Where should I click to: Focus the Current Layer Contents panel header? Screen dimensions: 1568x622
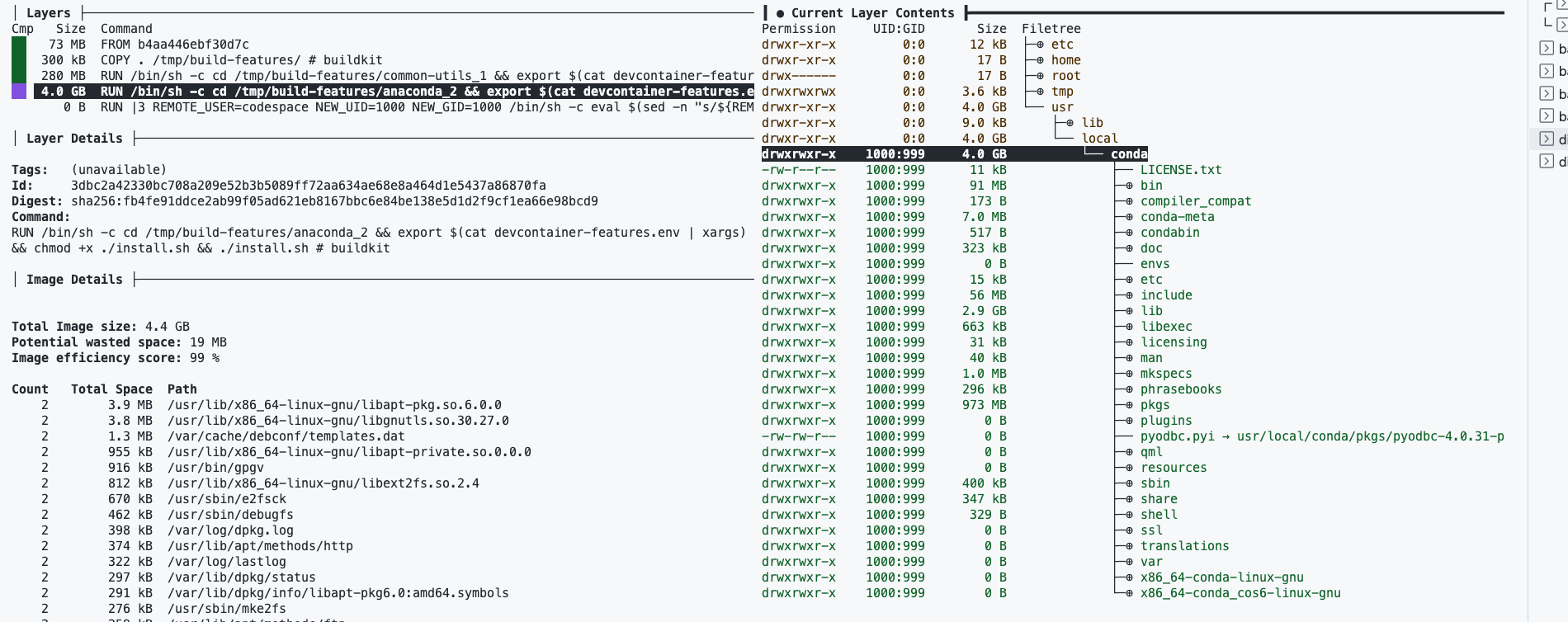(x=872, y=13)
